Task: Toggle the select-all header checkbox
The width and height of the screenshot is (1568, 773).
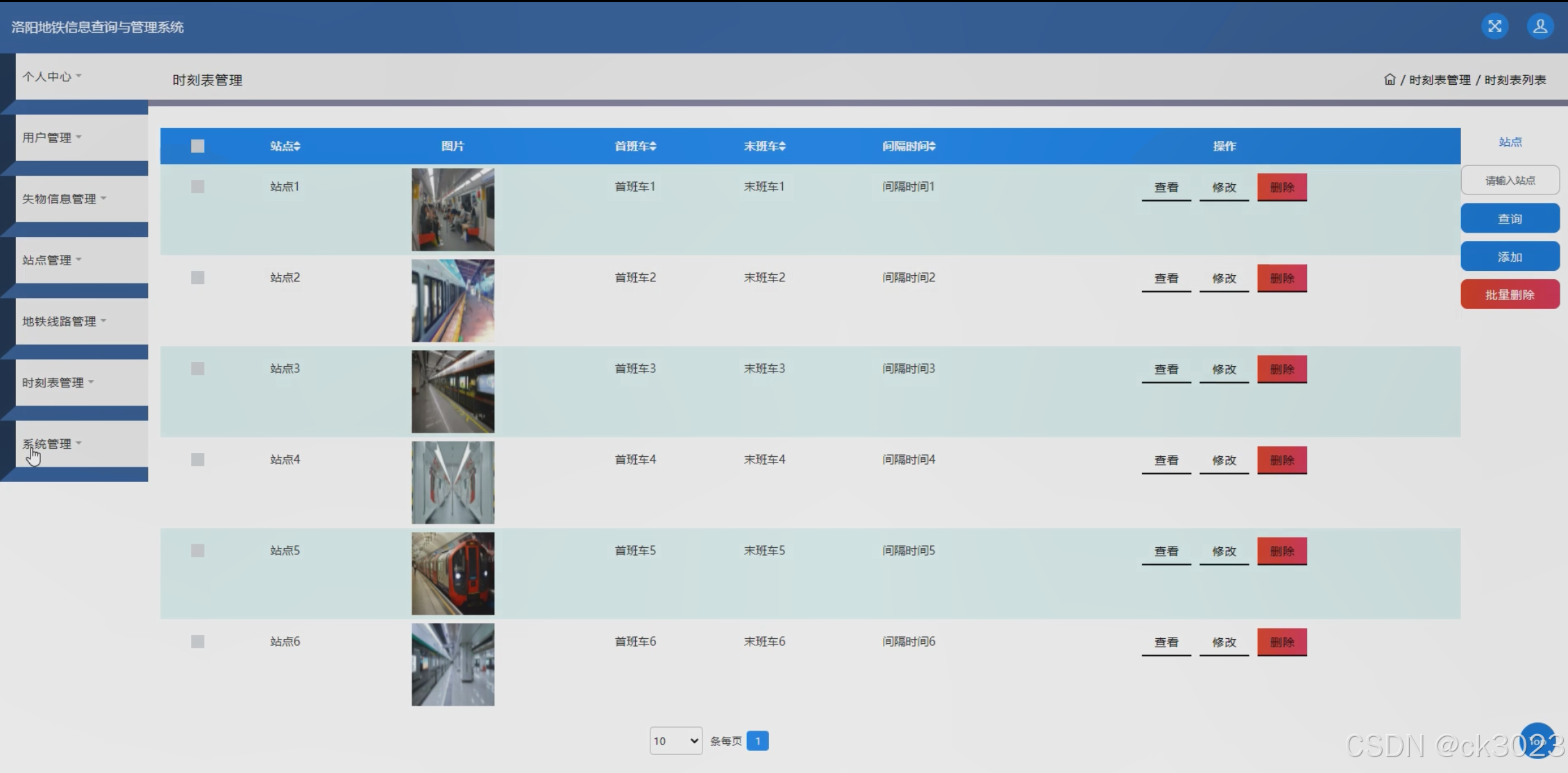Action: coord(198,146)
